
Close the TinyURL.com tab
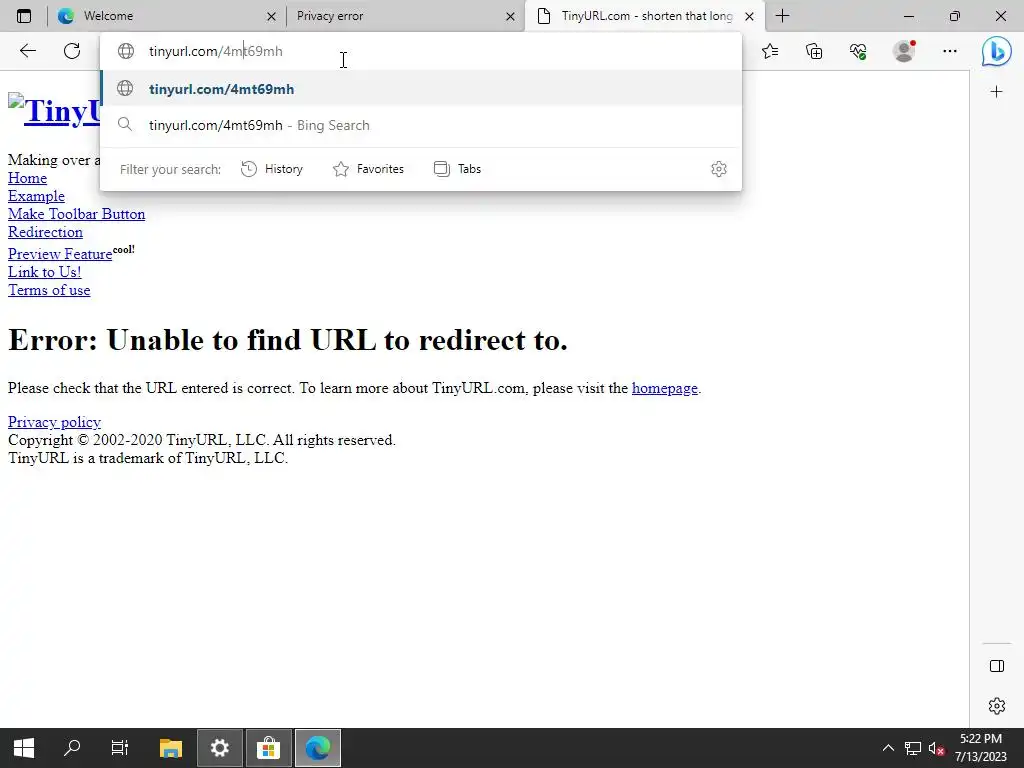(750, 16)
